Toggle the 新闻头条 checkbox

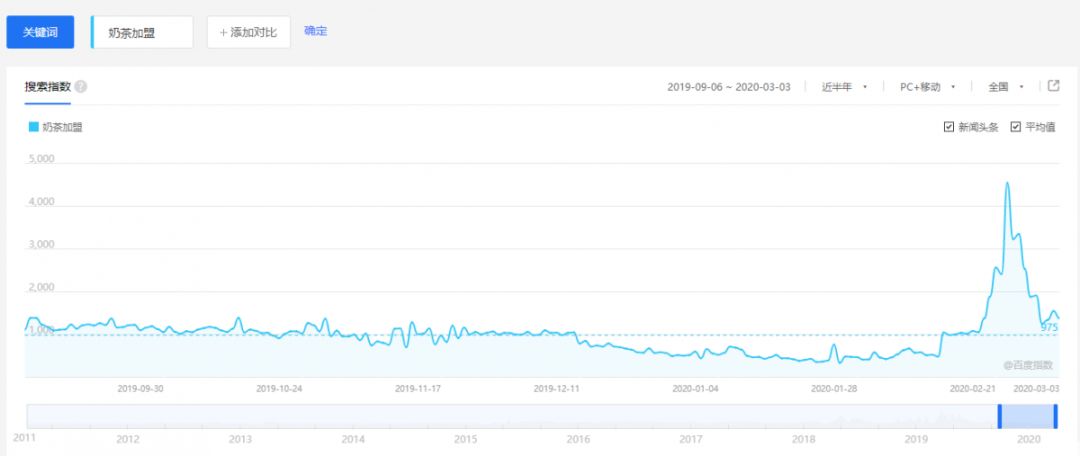click(949, 127)
